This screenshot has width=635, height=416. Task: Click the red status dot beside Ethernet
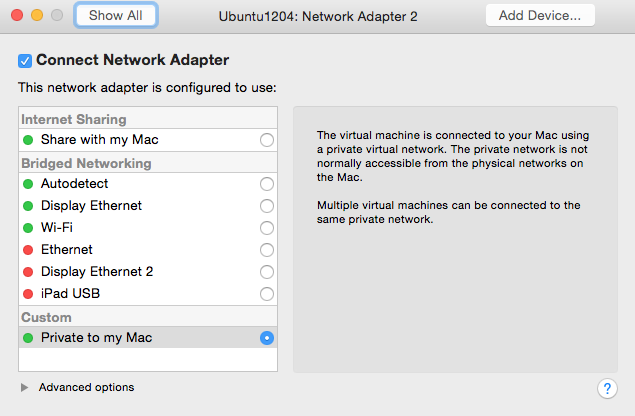click(x=28, y=250)
